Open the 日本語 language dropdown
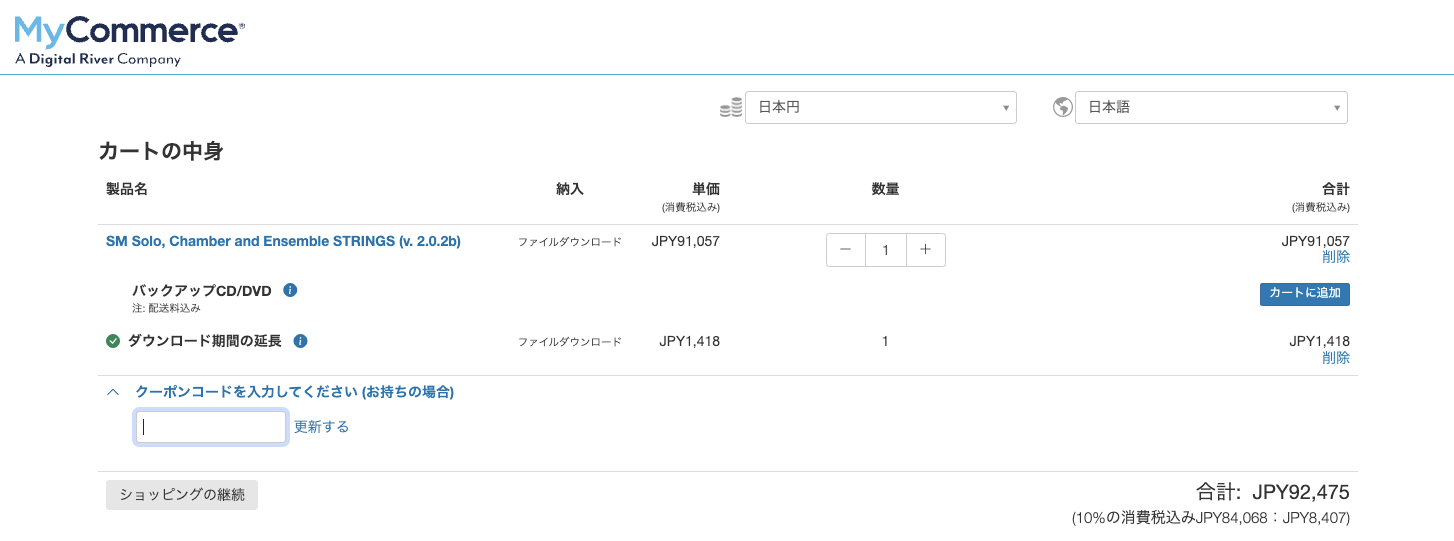 (1211, 107)
